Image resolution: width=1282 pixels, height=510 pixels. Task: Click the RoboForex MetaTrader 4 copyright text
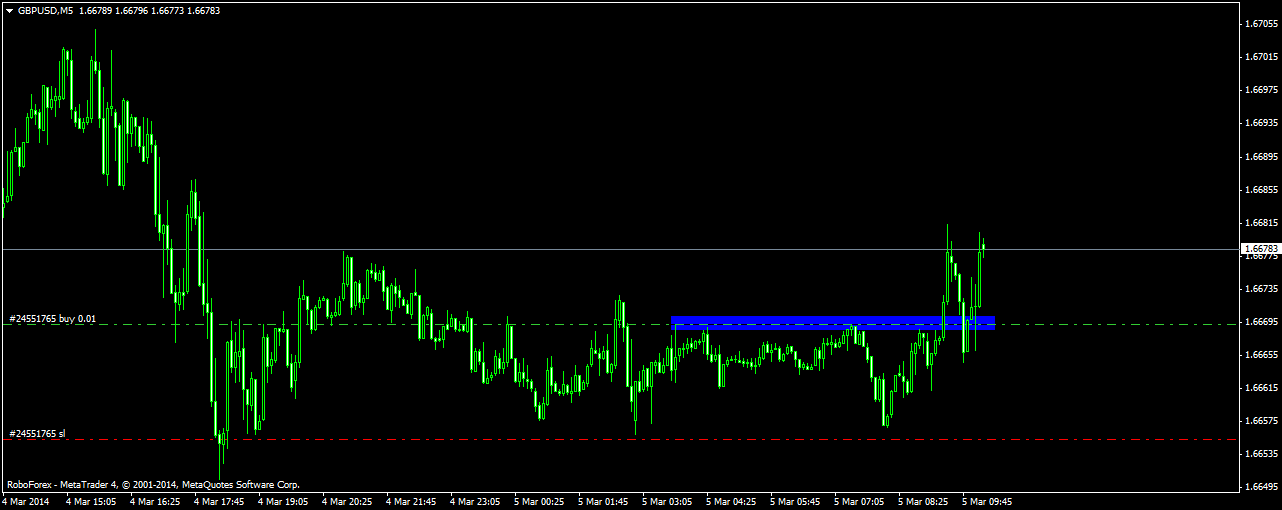click(152, 483)
